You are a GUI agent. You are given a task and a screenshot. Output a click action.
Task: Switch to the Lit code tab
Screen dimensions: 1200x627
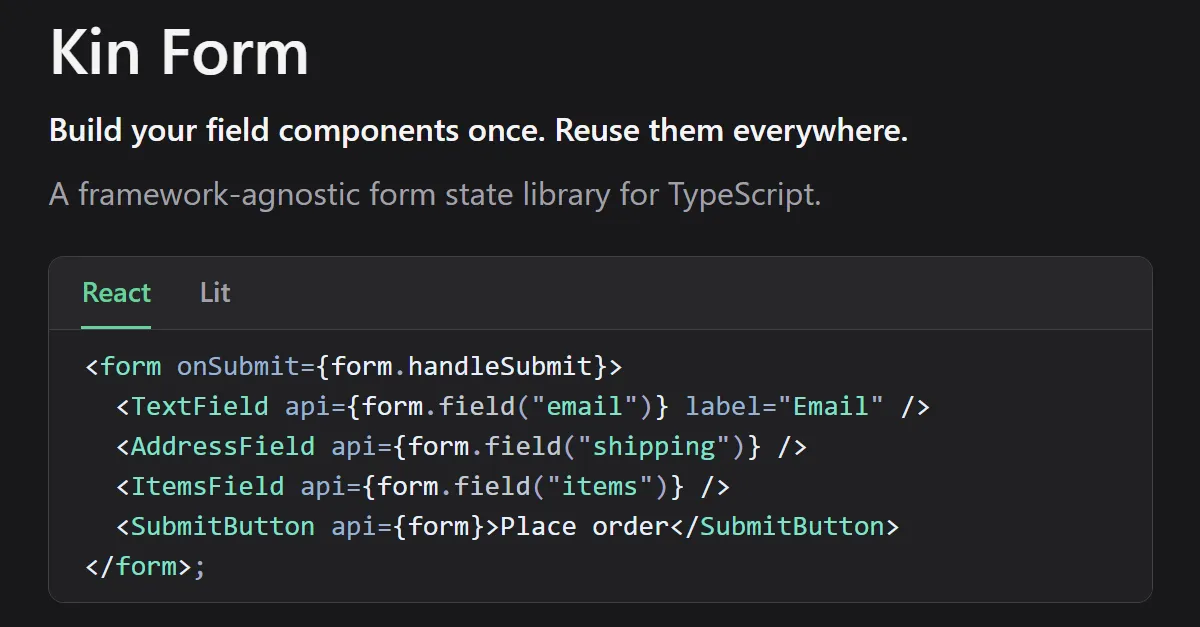click(215, 293)
